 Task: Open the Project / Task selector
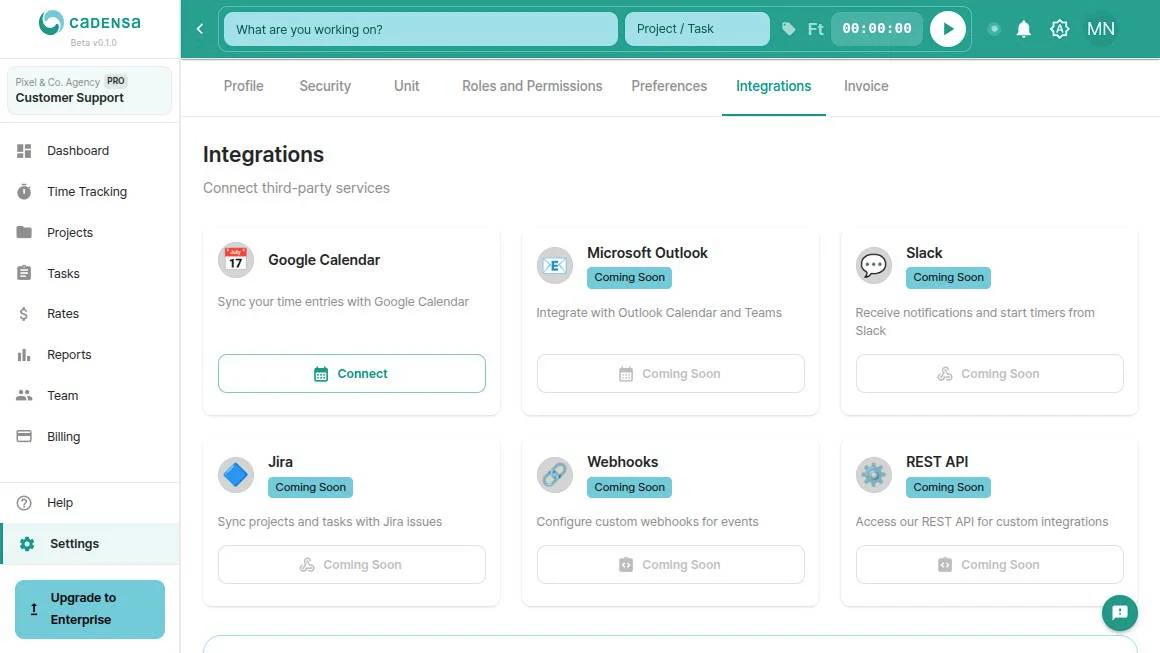[697, 29]
